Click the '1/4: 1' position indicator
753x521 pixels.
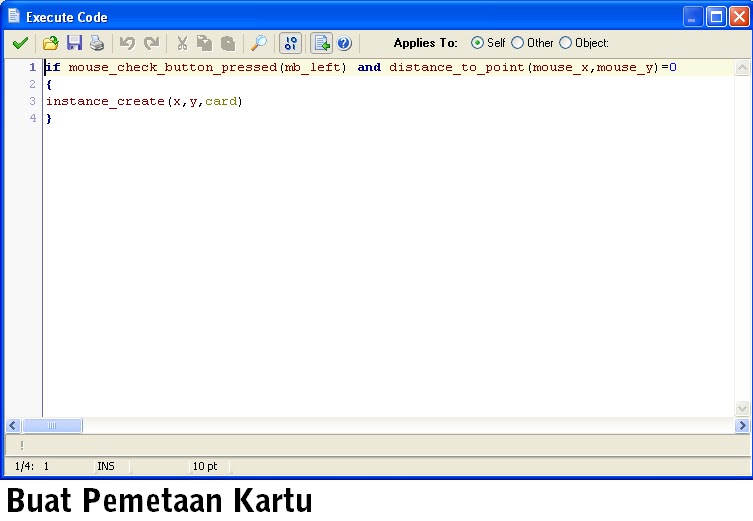pyautogui.click(x=32, y=466)
